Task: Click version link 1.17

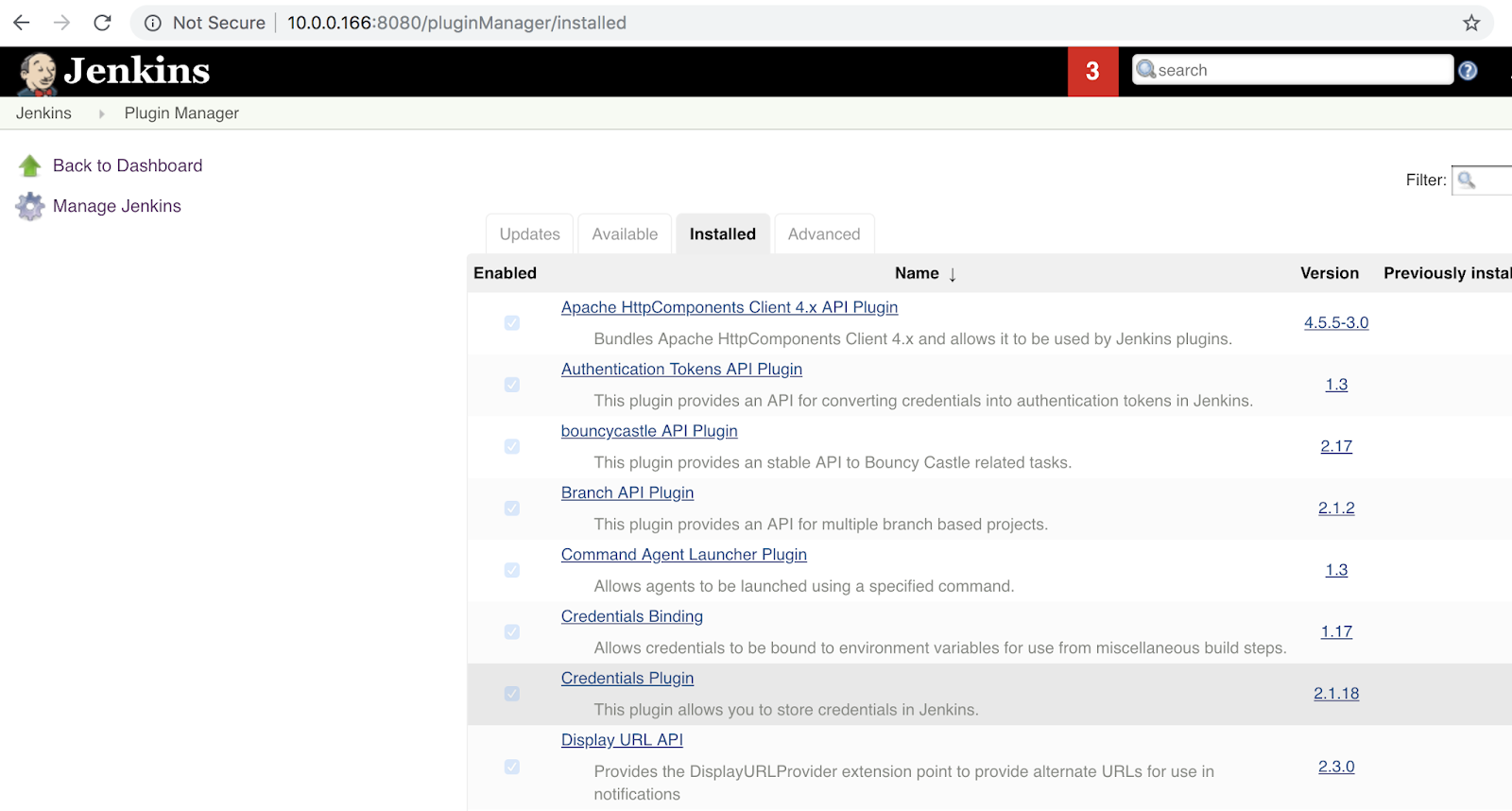Action: click(x=1336, y=631)
